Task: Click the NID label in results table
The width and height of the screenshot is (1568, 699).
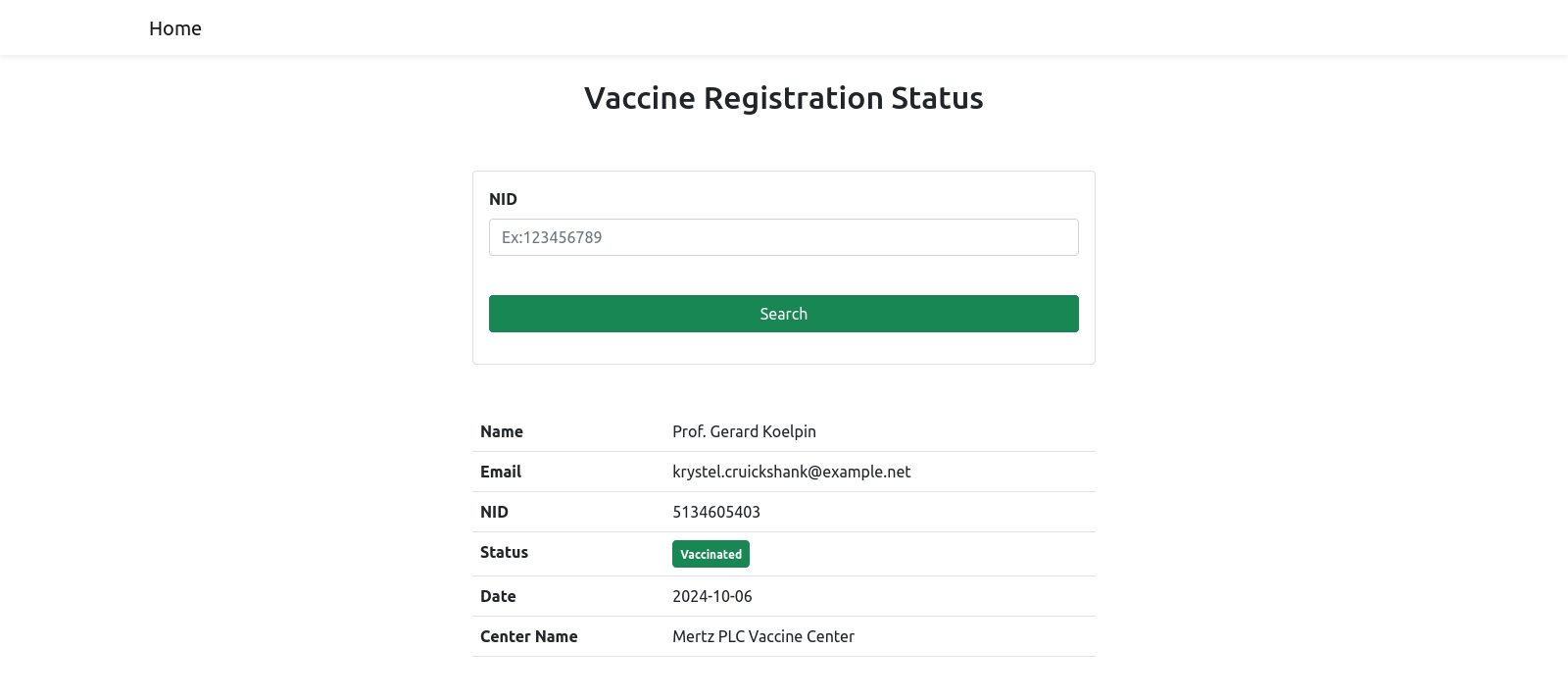Action: pos(494,512)
